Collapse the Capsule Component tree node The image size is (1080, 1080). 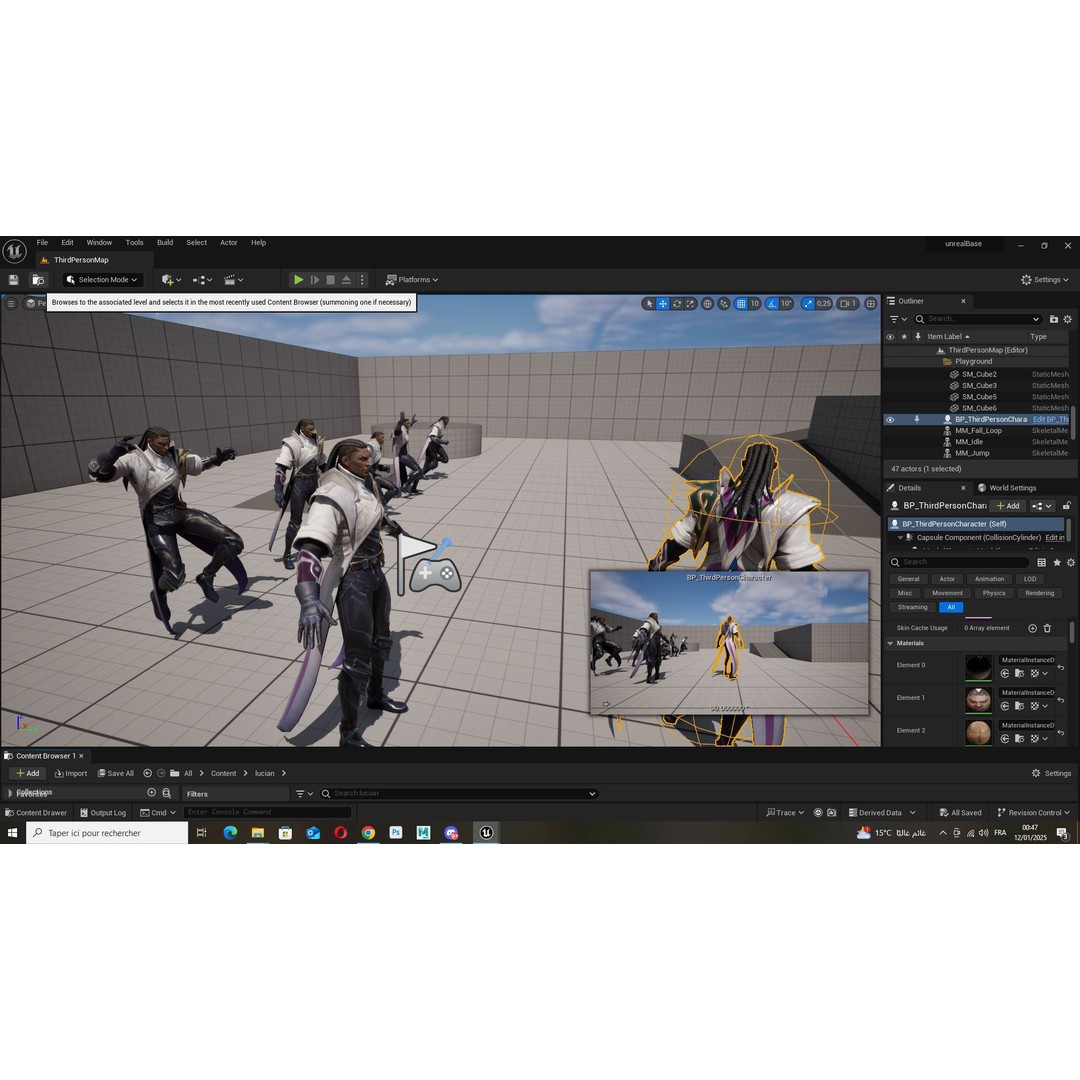[900, 537]
